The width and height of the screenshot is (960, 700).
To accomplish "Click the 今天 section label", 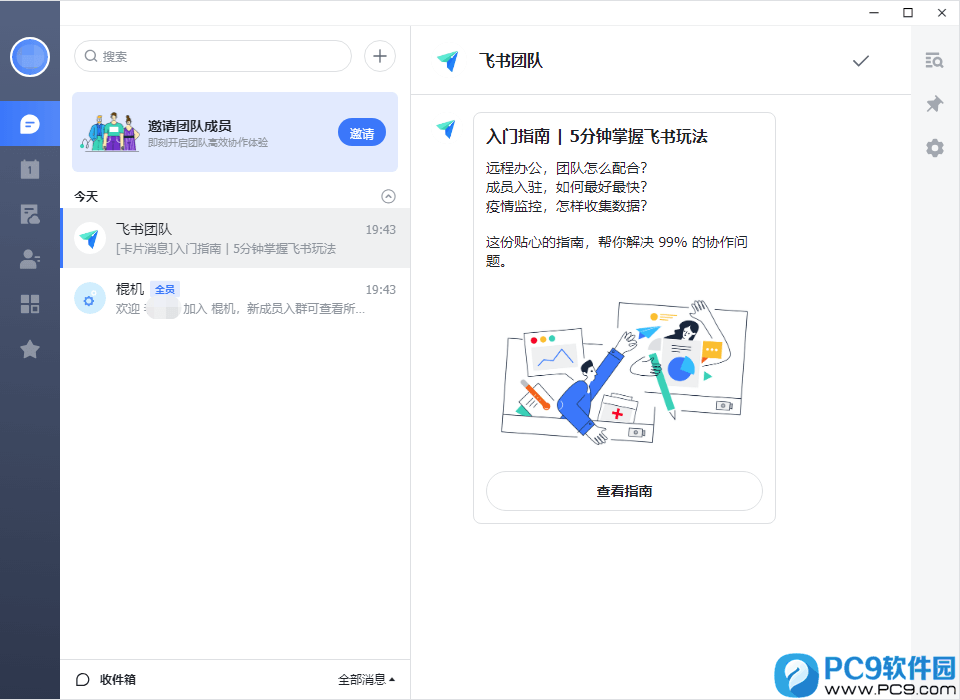I will tap(86, 196).
